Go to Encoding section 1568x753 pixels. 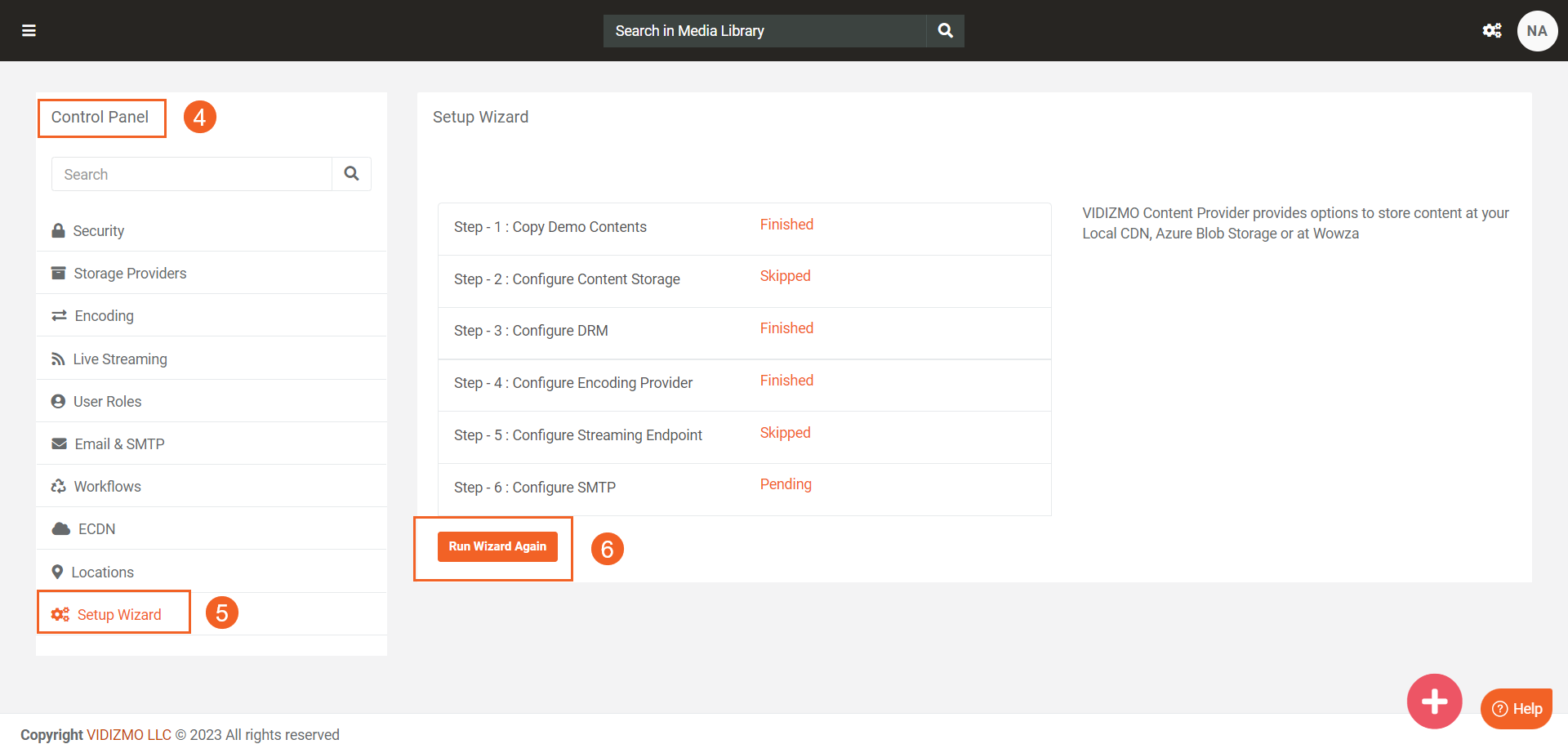click(x=104, y=316)
